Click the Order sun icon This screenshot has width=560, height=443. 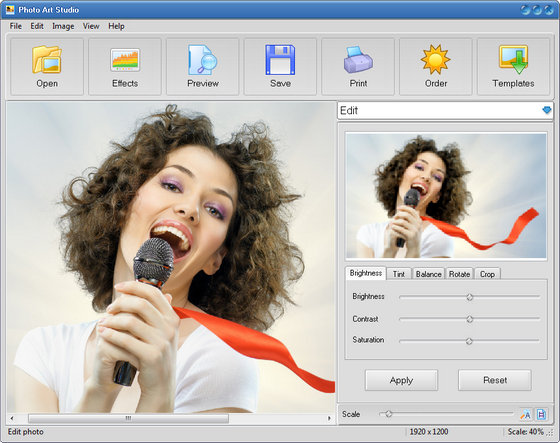pyautogui.click(x=435, y=60)
